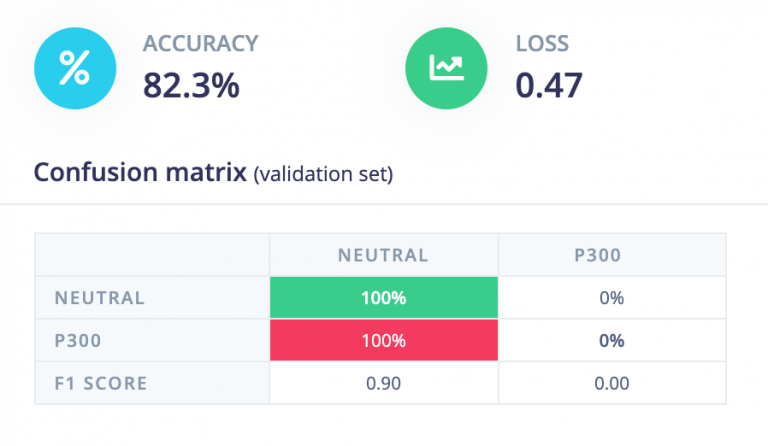
Task: Click the green loss chart icon
Action: click(445, 68)
